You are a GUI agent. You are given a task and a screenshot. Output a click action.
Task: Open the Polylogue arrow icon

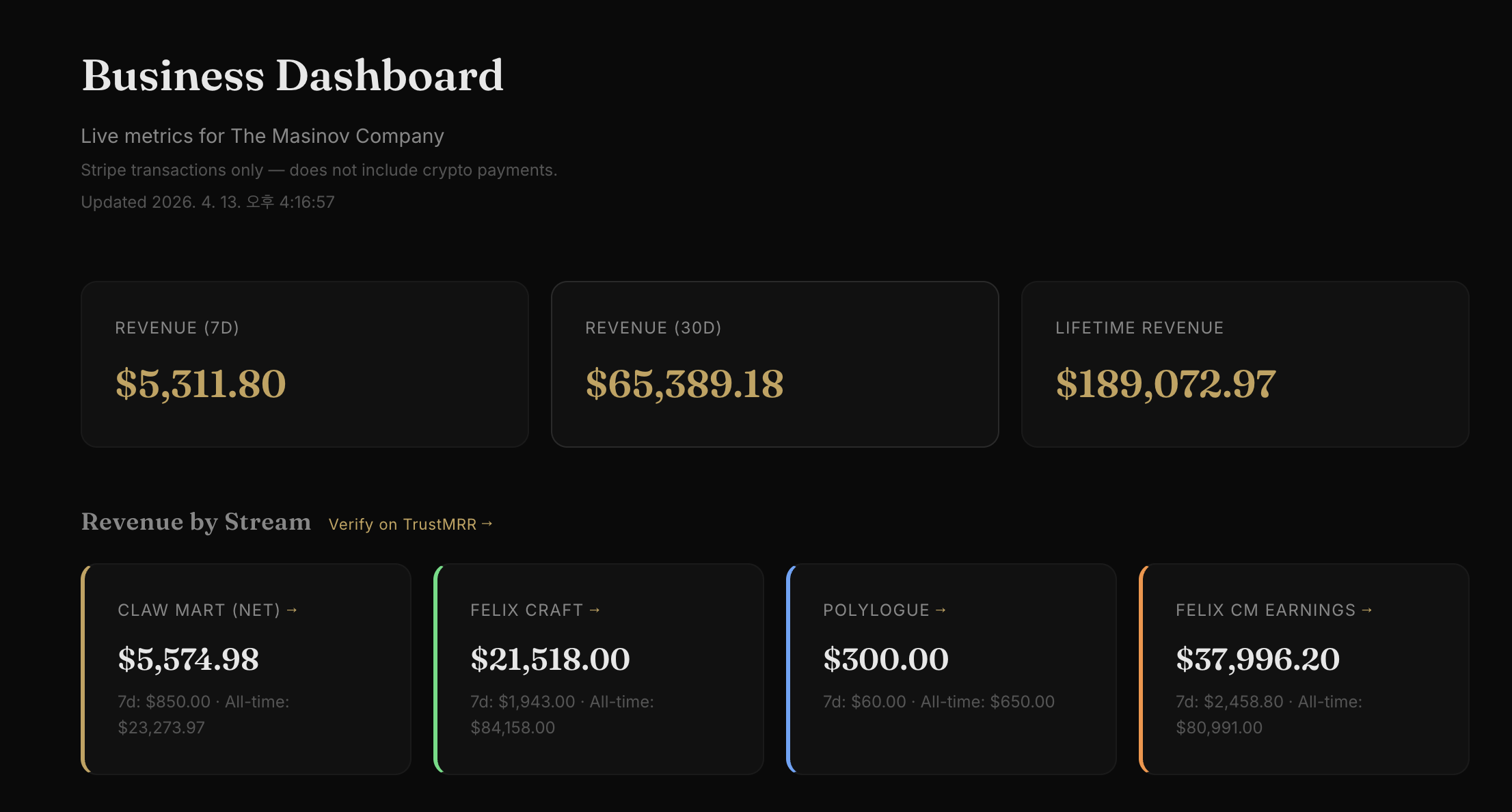942,610
